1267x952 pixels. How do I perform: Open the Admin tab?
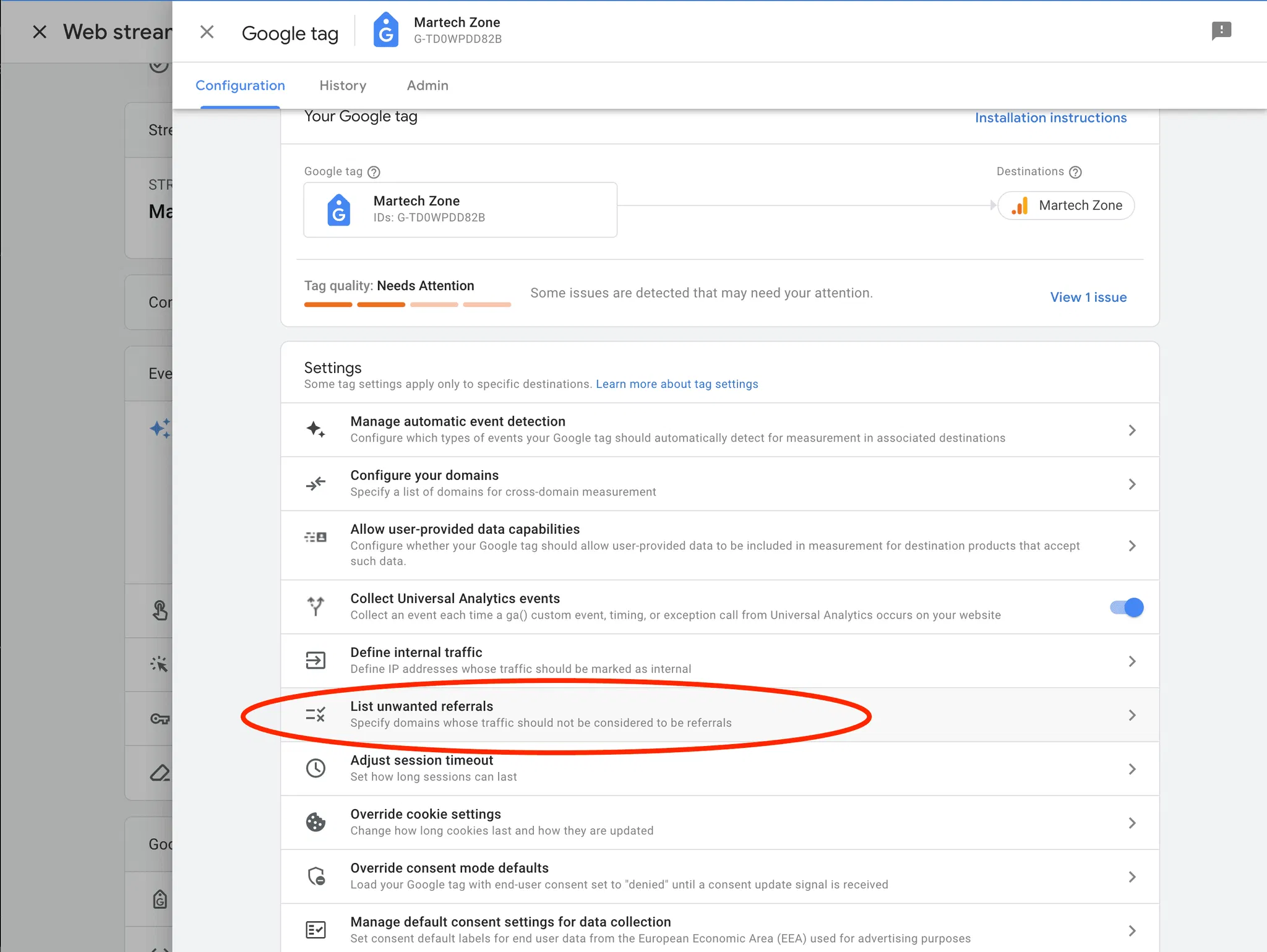coord(427,85)
